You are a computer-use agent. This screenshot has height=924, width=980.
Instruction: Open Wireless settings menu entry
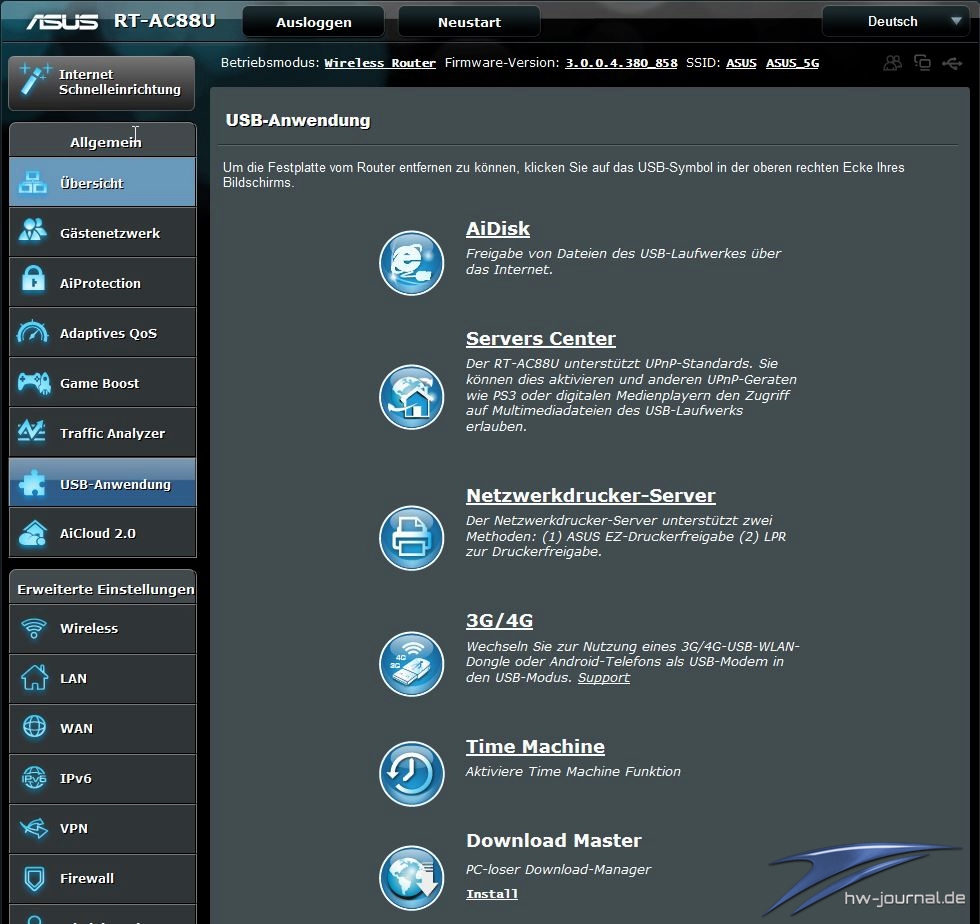102,628
